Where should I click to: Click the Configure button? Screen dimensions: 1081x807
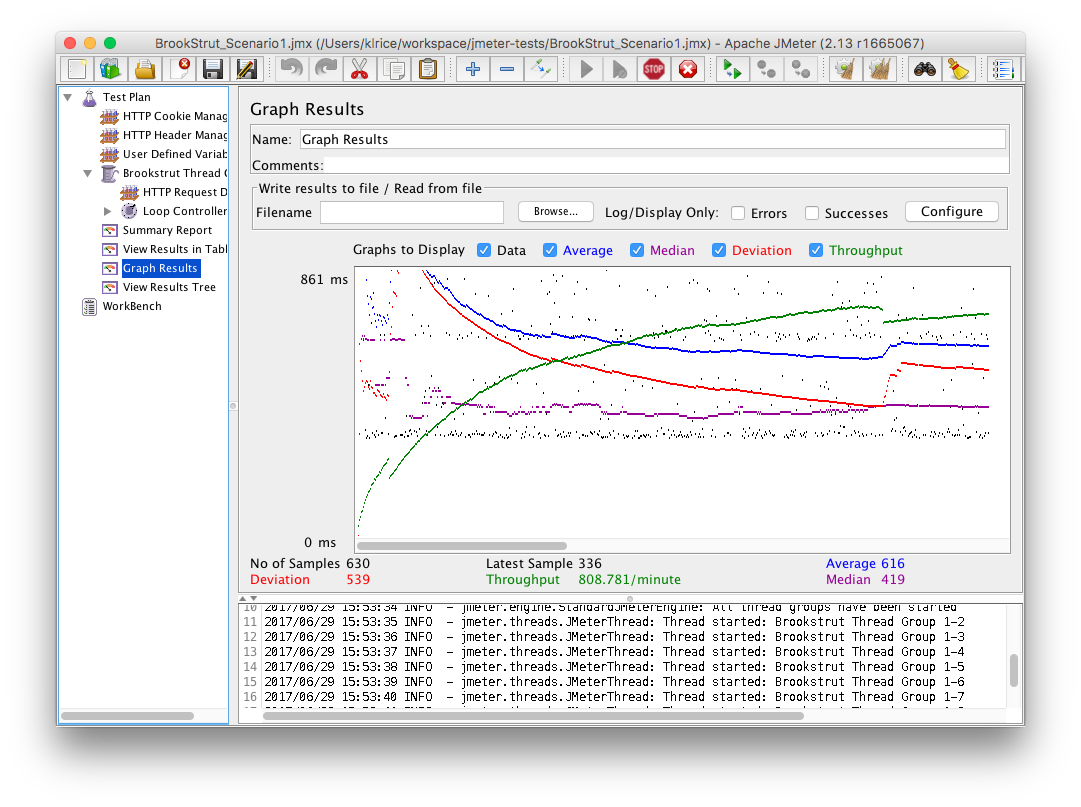pyautogui.click(x=951, y=212)
